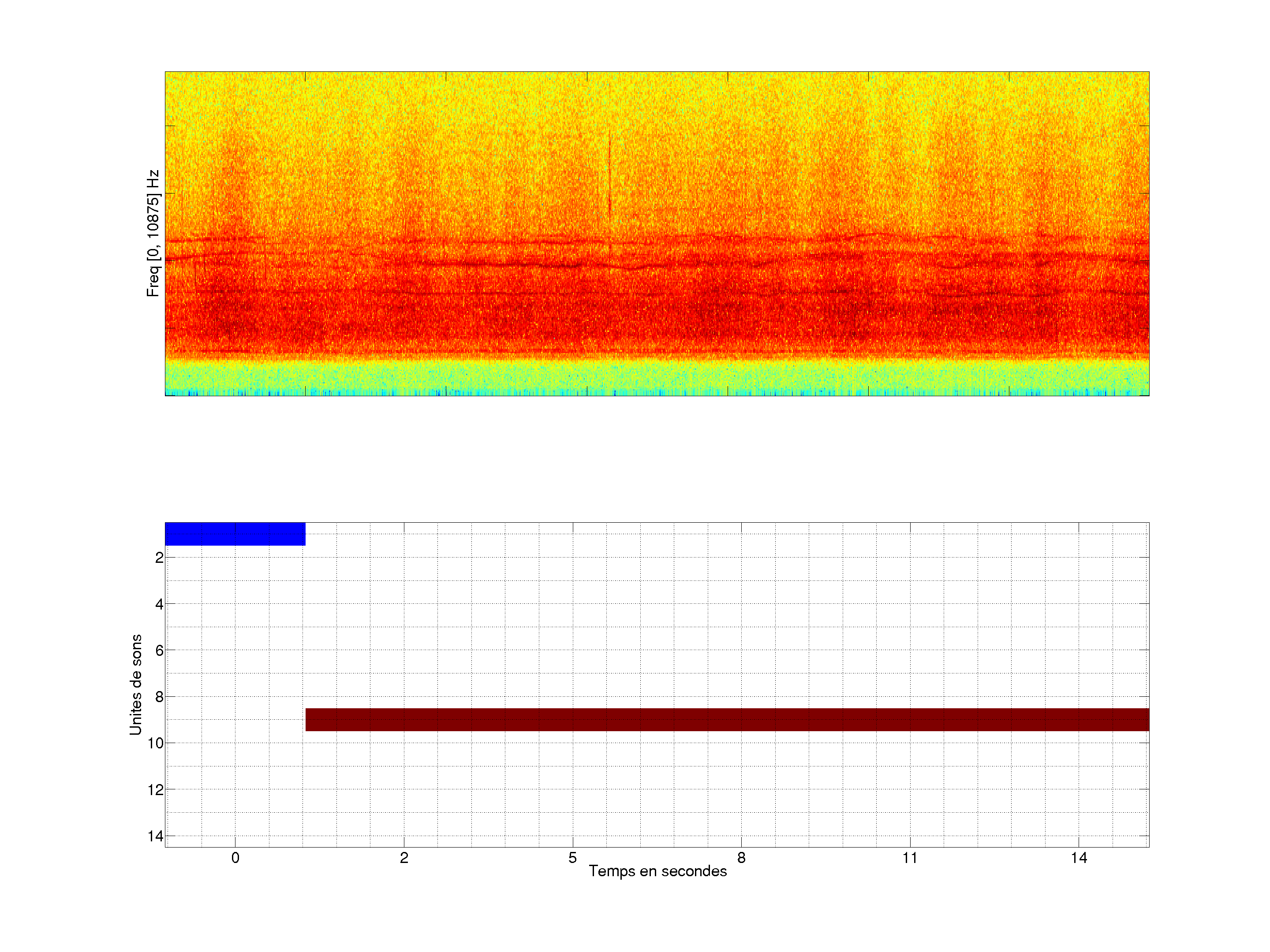The height and width of the screenshot is (952, 1270).
Task: Click x-axis tick label 0
Action: (235, 858)
